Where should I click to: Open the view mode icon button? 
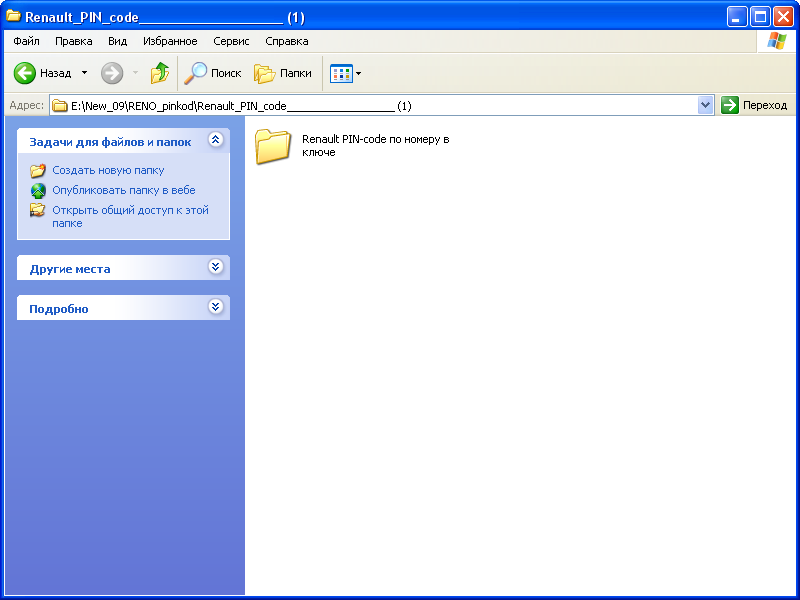tap(341, 73)
